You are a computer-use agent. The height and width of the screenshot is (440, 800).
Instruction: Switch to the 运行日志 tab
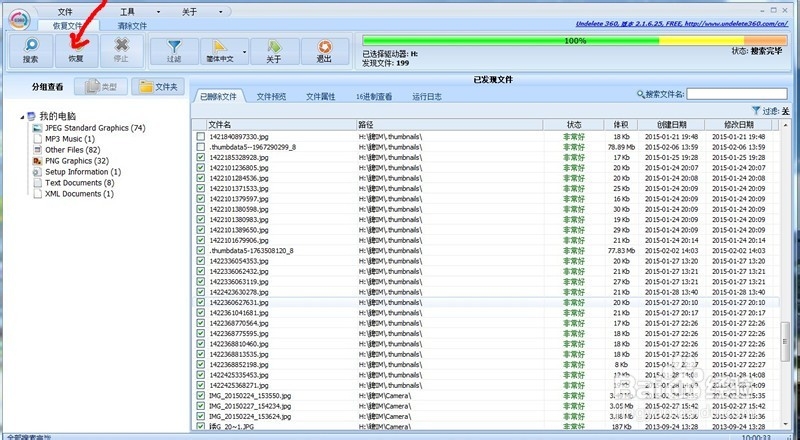point(427,96)
